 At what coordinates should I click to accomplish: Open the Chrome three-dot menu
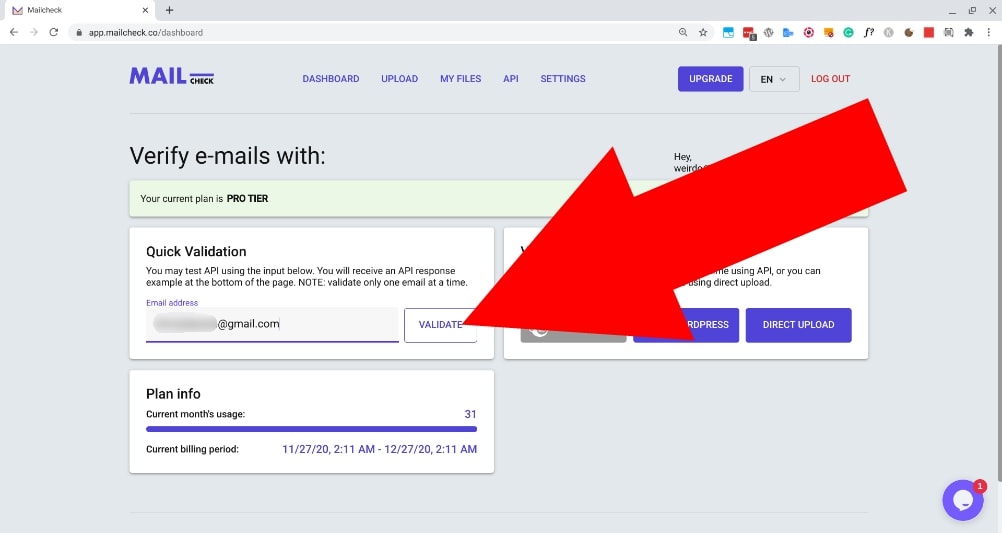coord(989,33)
